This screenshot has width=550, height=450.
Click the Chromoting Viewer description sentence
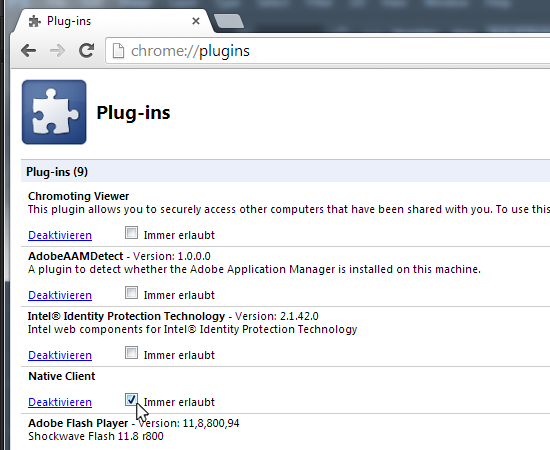click(x=289, y=209)
